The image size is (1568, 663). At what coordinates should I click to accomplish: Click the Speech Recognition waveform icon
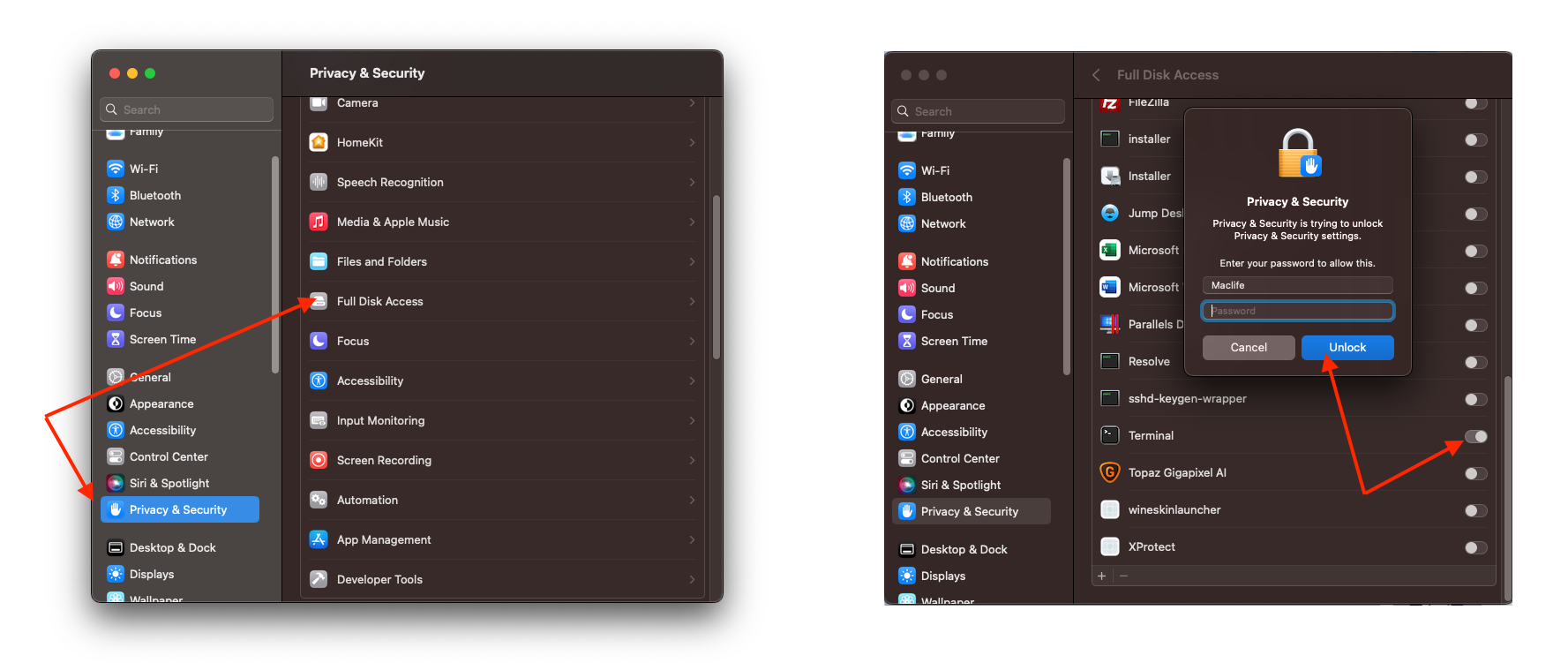pos(319,182)
